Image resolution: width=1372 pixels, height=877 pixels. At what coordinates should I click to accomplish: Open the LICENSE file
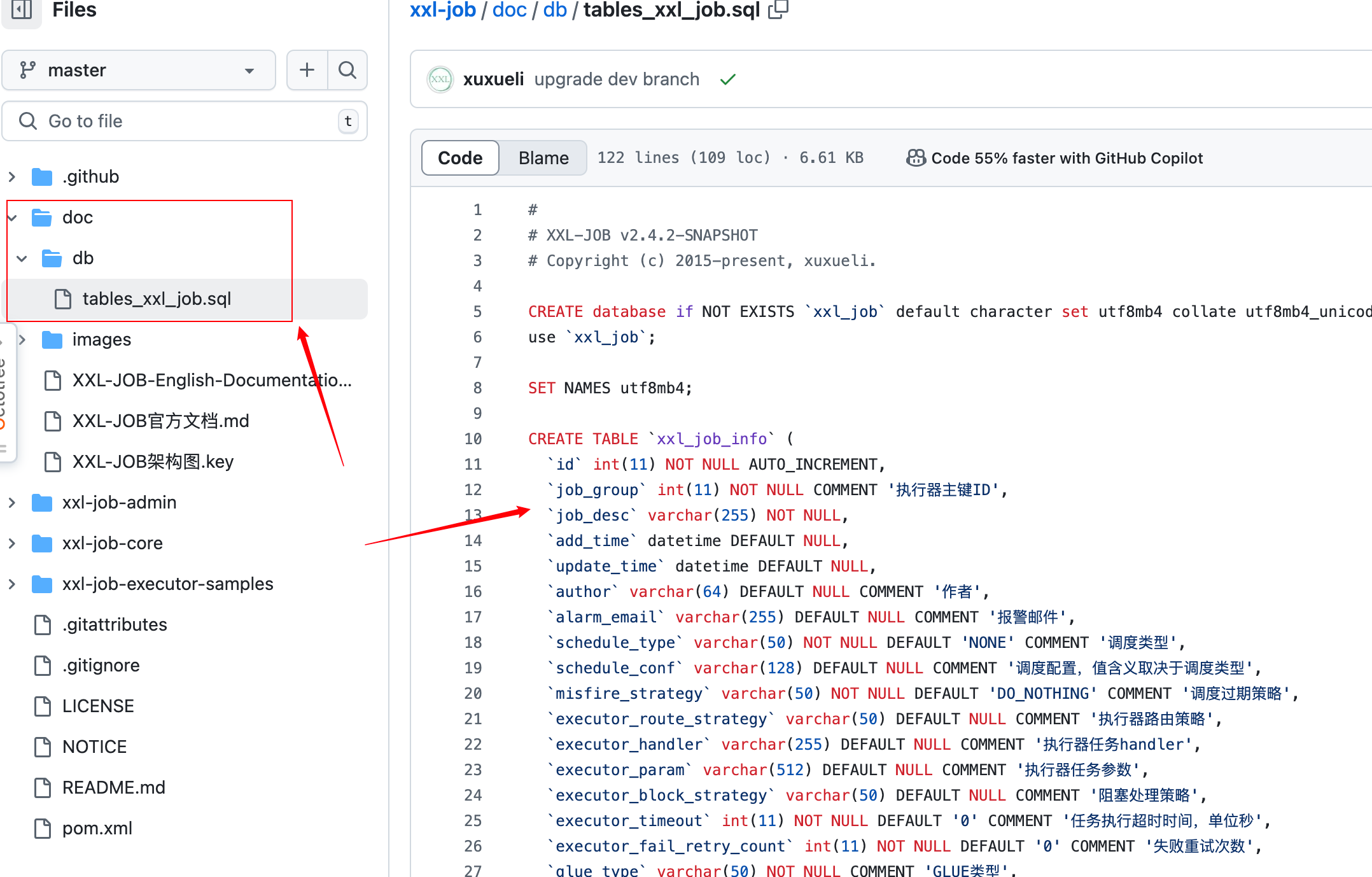tap(98, 706)
